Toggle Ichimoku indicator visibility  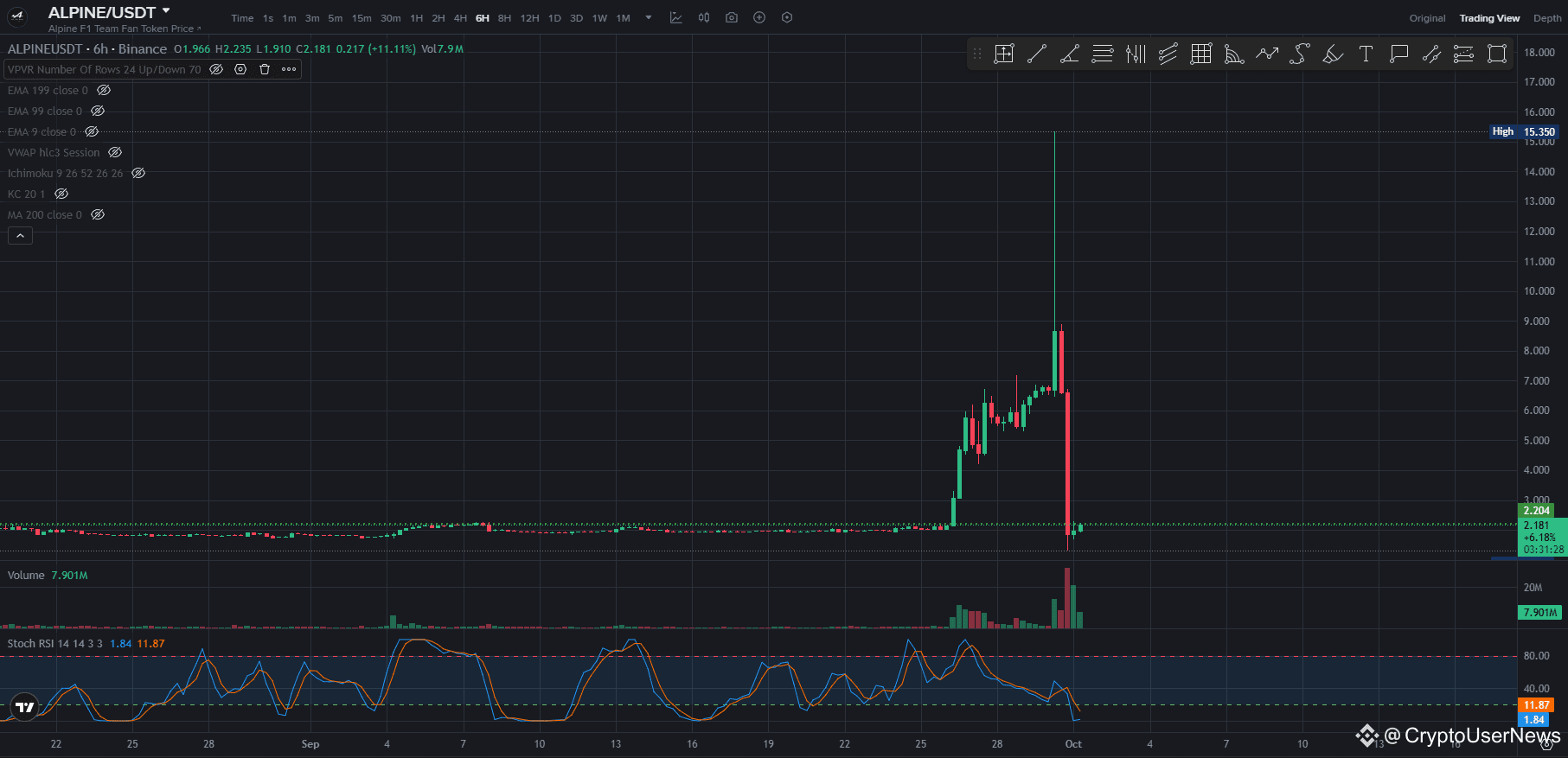138,173
